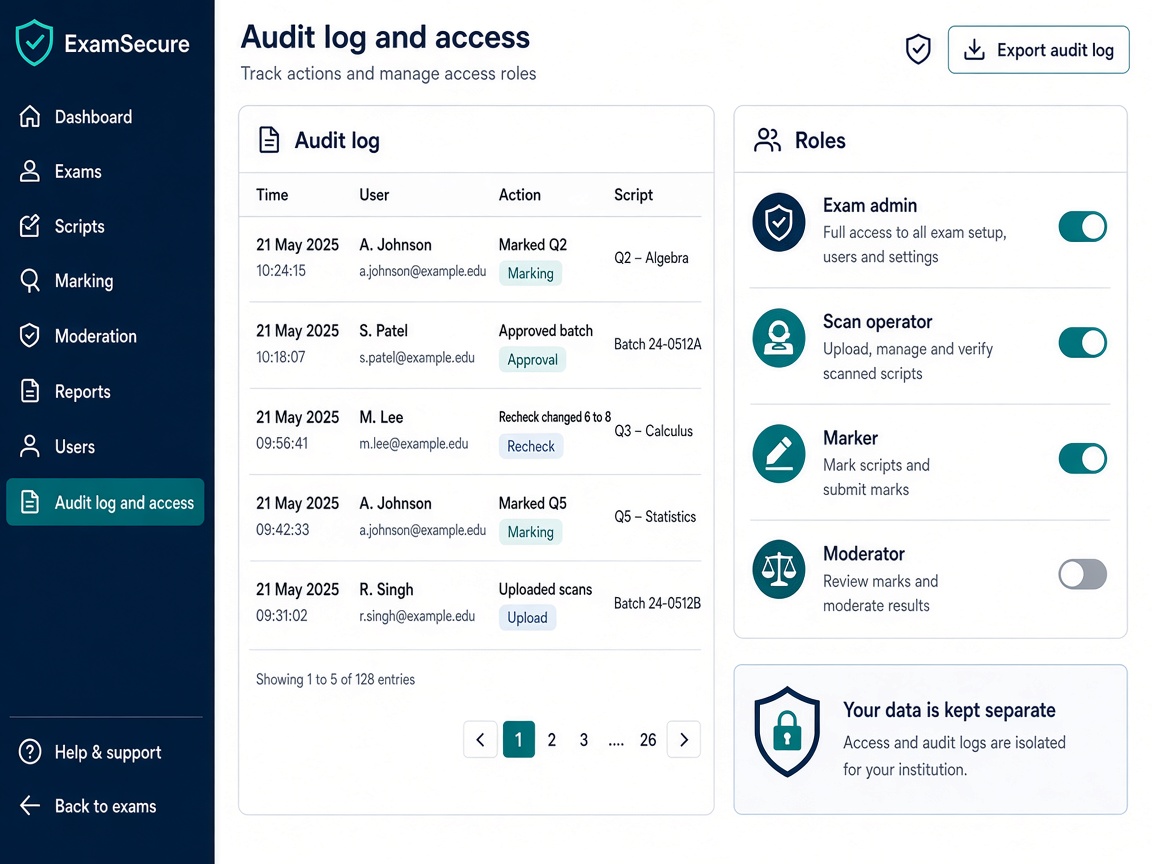Disable the Scan operator role toggle
1152x864 pixels.
(1082, 342)
